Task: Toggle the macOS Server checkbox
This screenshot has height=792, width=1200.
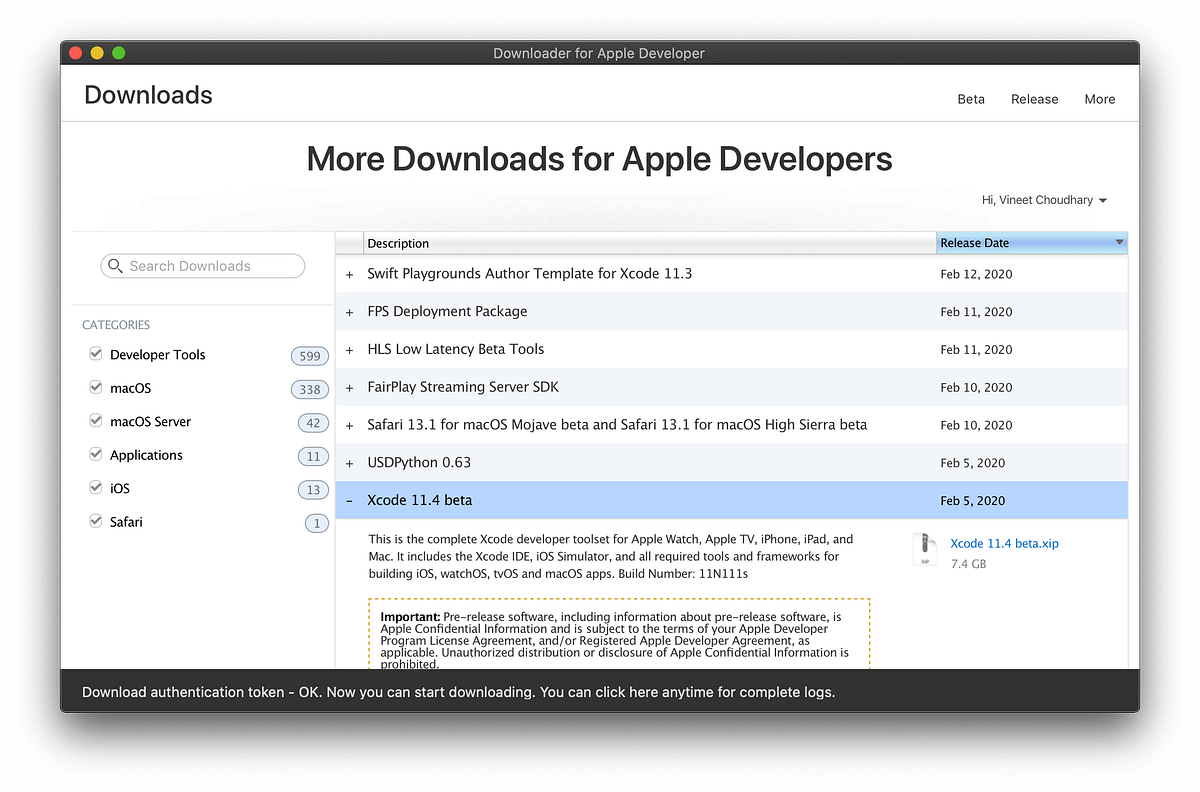Action: (95, 420)
